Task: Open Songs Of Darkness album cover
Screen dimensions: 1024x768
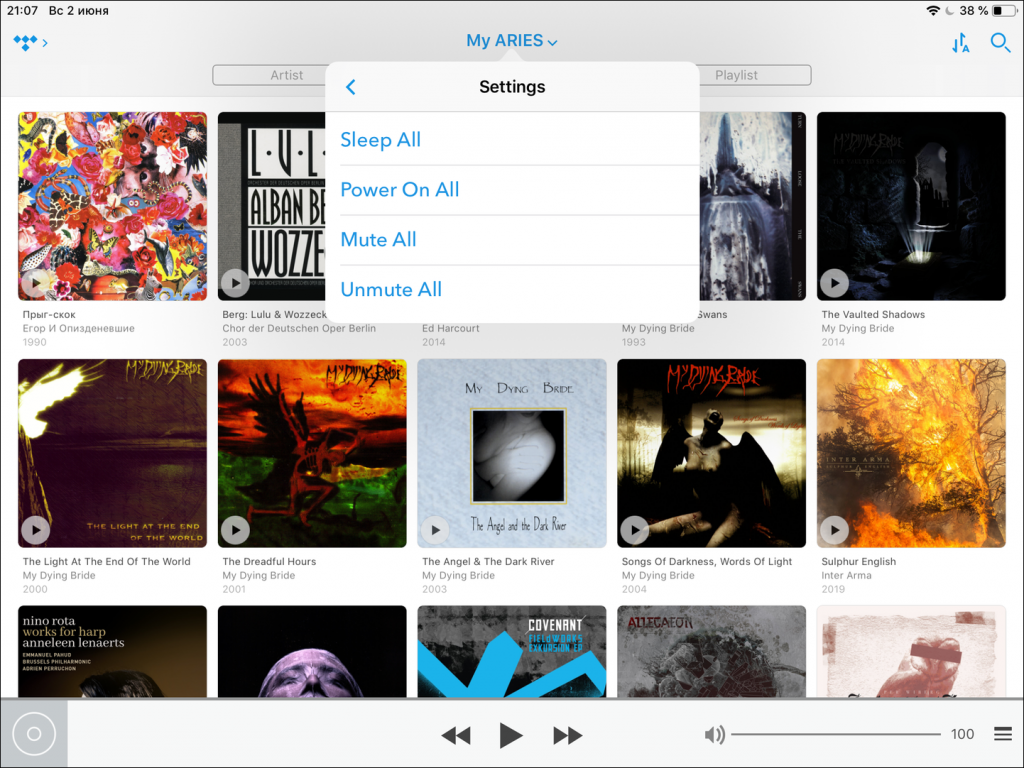Action: click(711, 453)
